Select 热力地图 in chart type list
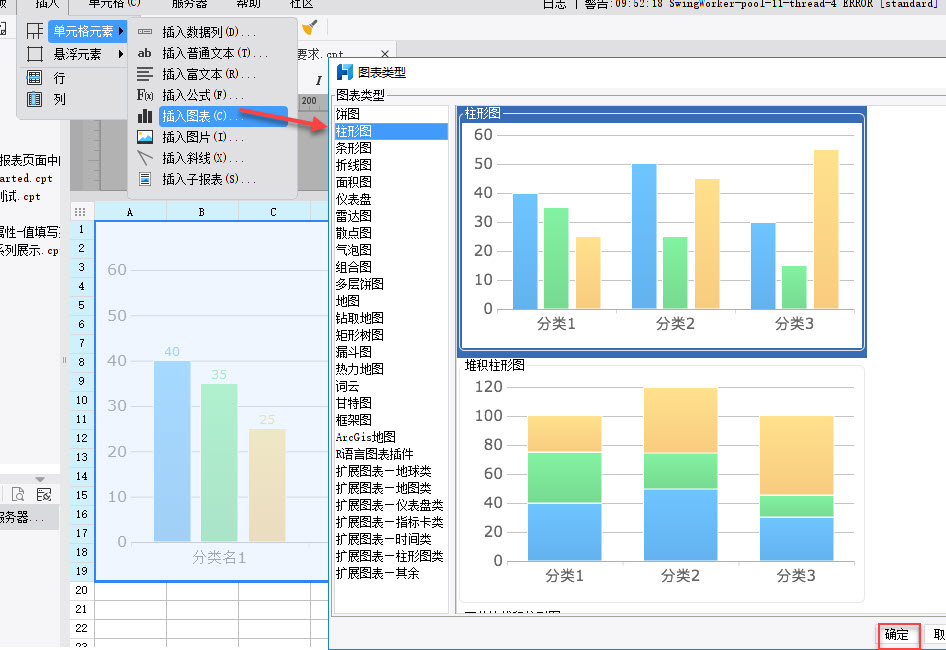 (391, 369)
